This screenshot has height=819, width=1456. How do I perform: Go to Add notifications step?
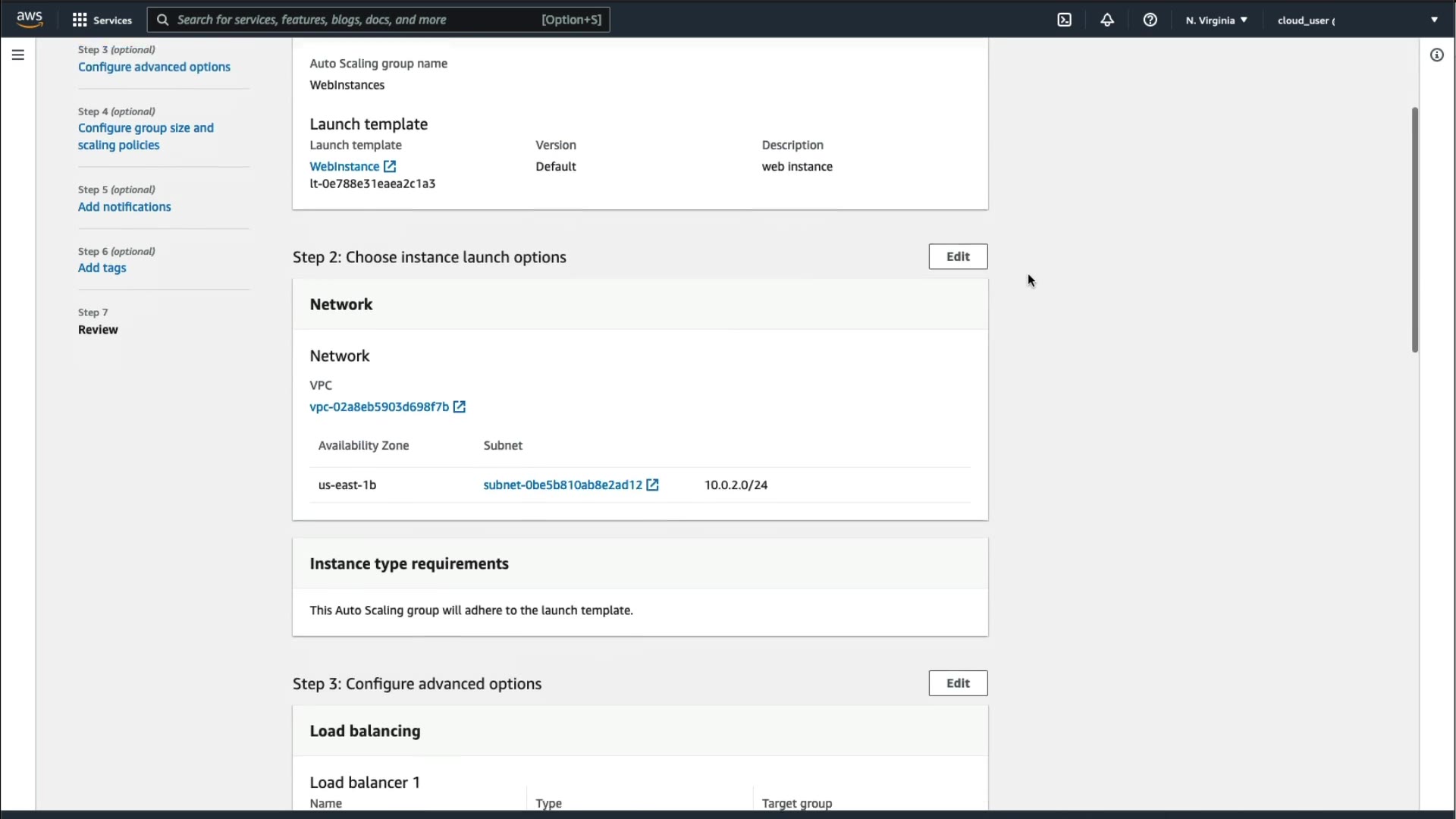pos(124,206)
